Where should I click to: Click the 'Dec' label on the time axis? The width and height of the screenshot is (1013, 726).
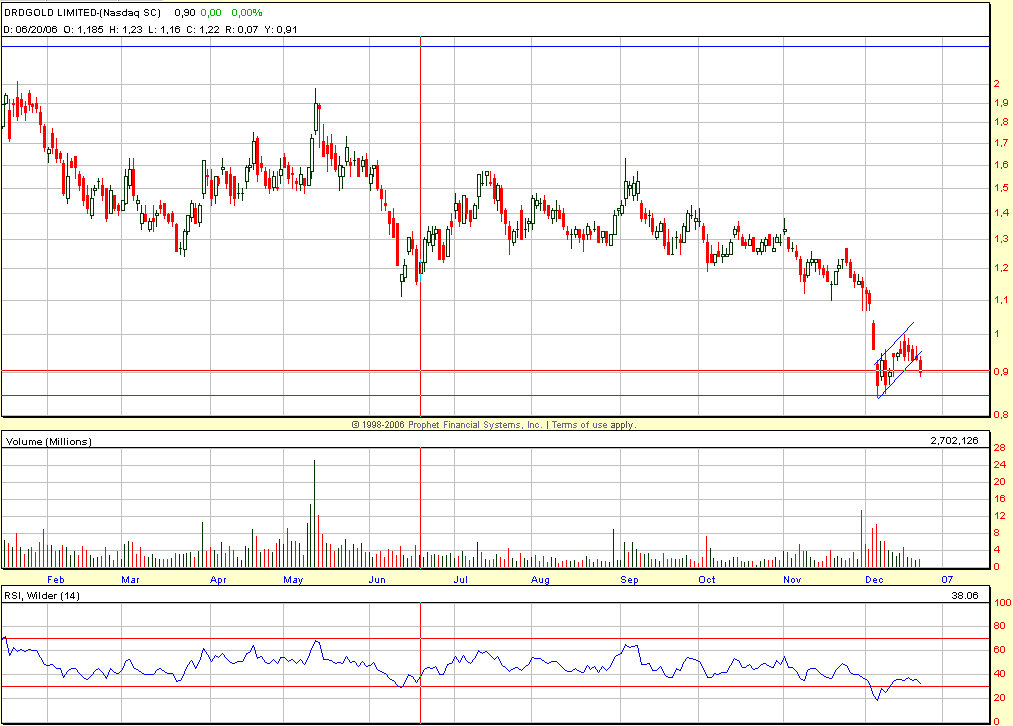[873, 579]
